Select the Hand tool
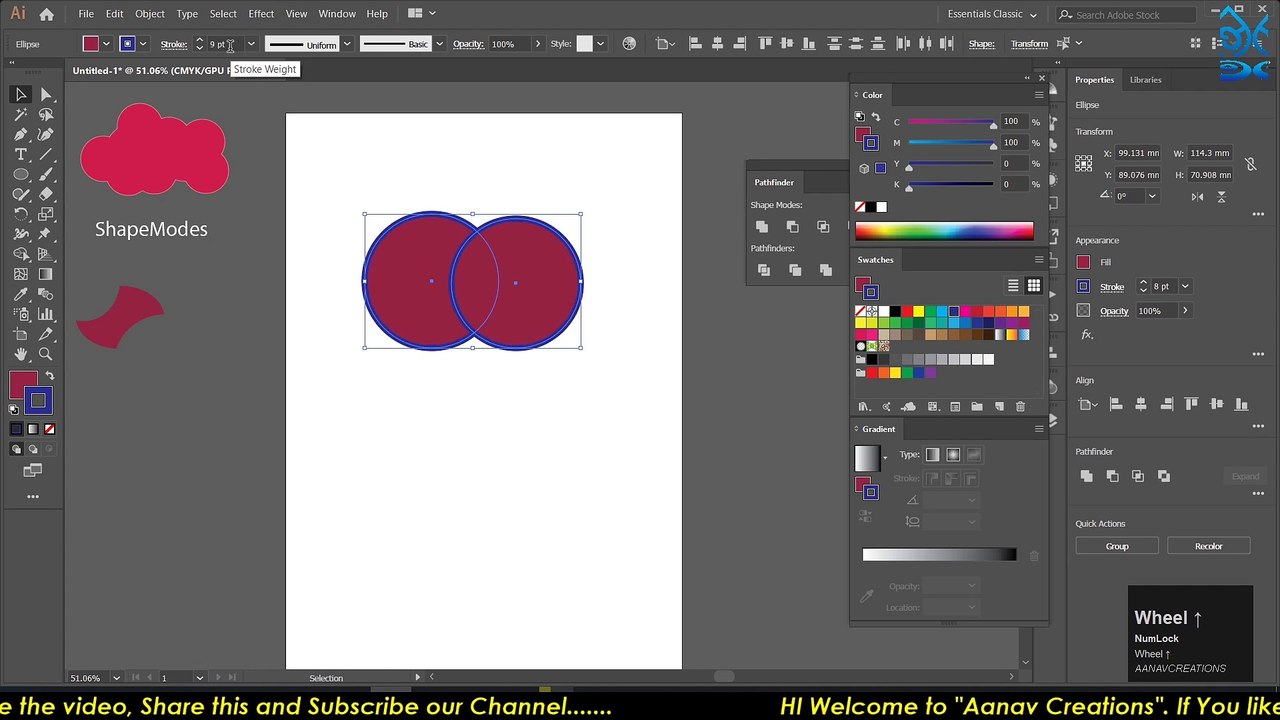The height and width of the screenshot is (720, 1280). (x=20, y=354)
